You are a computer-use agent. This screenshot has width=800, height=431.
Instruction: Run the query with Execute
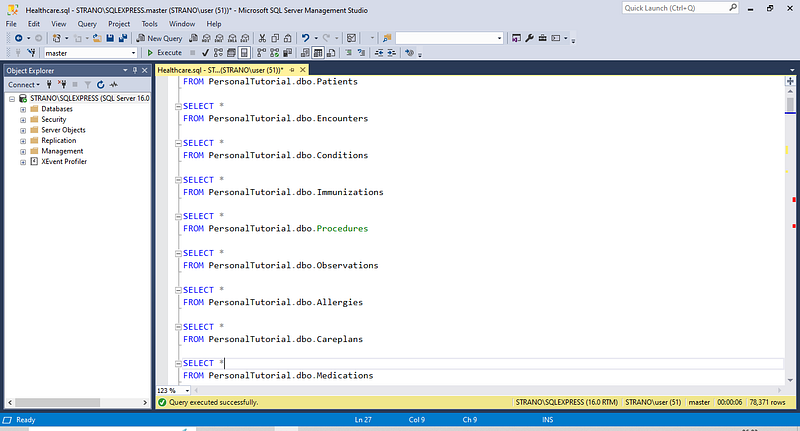164,53
